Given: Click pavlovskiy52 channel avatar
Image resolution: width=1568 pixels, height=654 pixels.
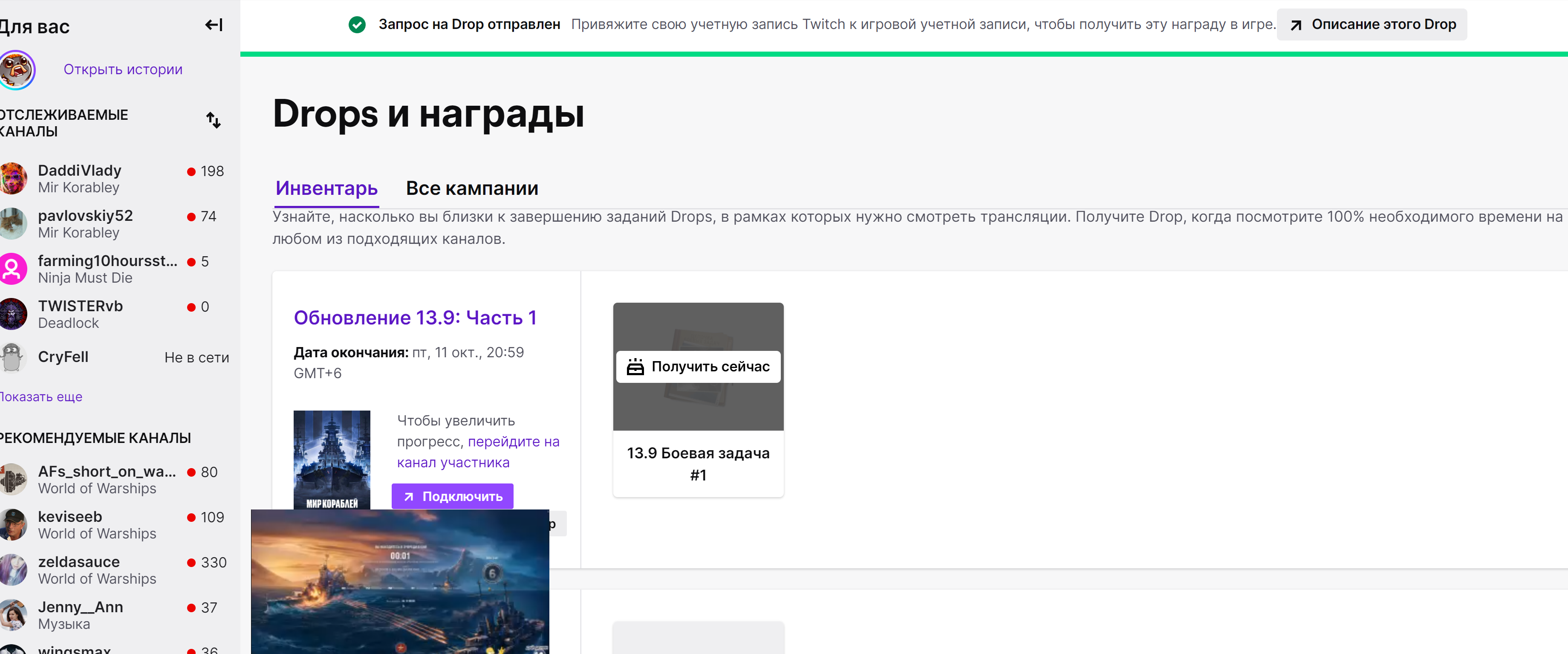Looking at the screenshot, I should click(x=13, y=223).
